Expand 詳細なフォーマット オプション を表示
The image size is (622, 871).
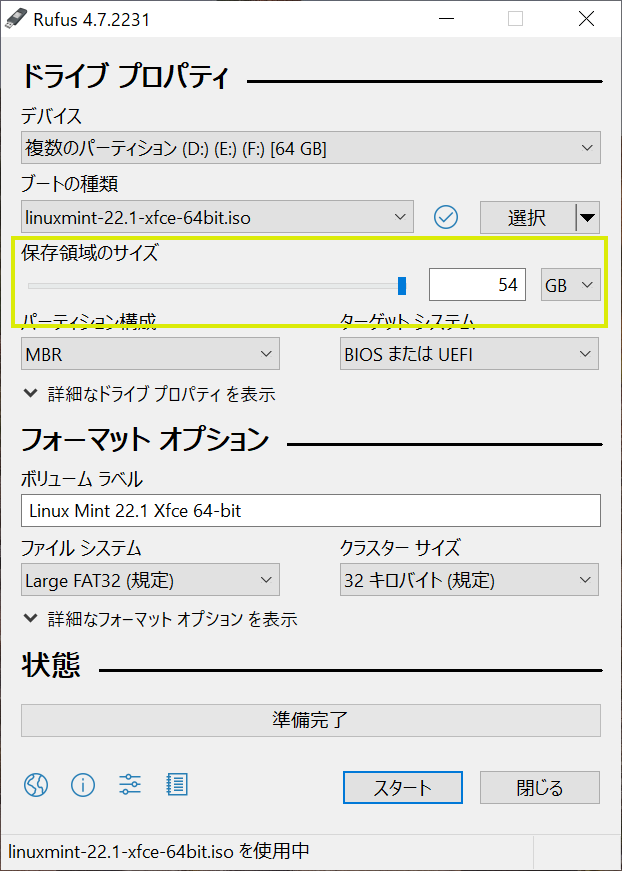pyautogui.click(x=160, y=618)
